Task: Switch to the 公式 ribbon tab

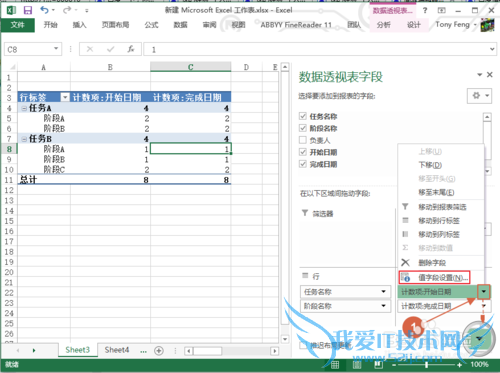Action: [x=151, y=25]
